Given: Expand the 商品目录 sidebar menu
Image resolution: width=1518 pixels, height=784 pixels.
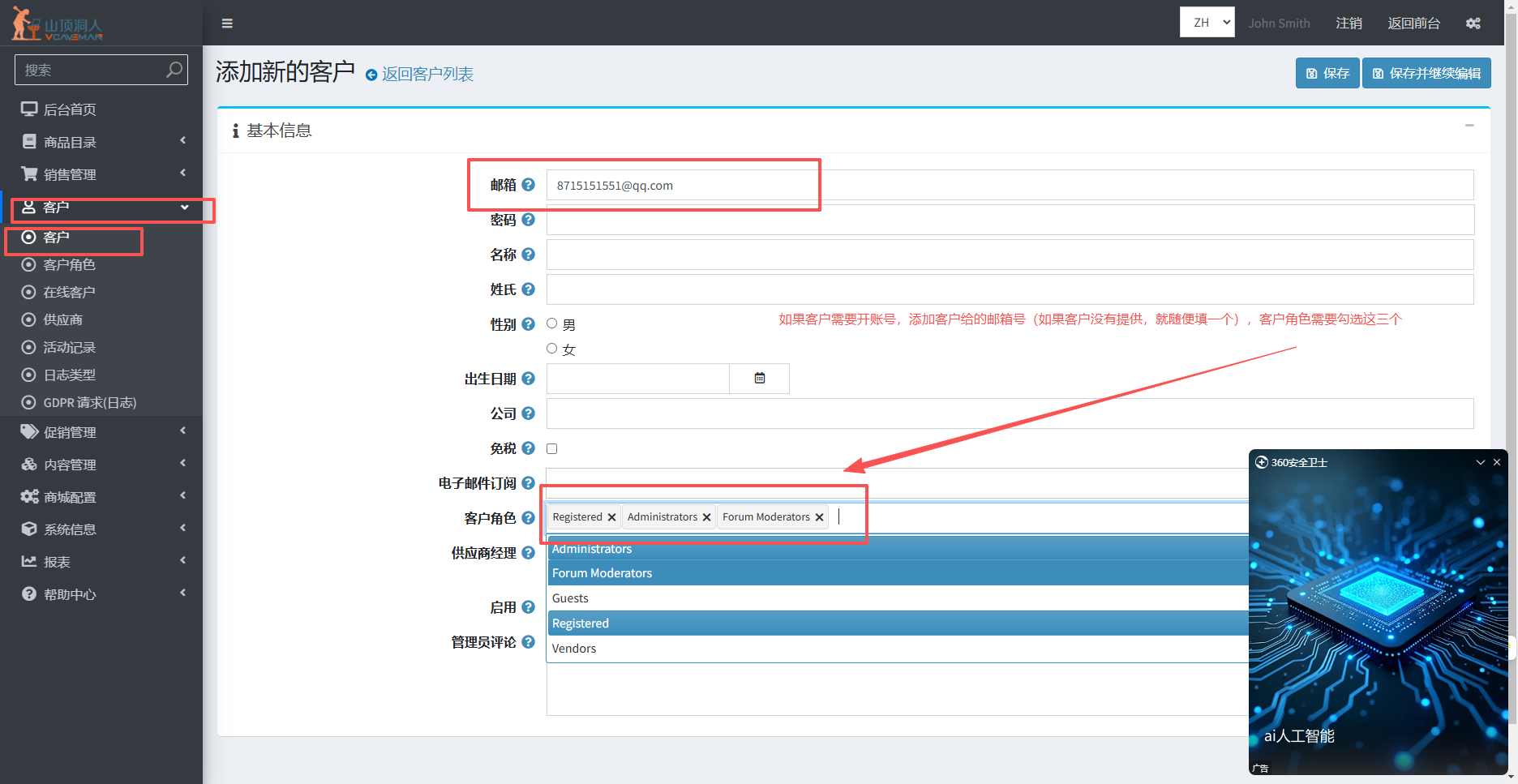Looking at the screenshot, I should tap(101, 142).
